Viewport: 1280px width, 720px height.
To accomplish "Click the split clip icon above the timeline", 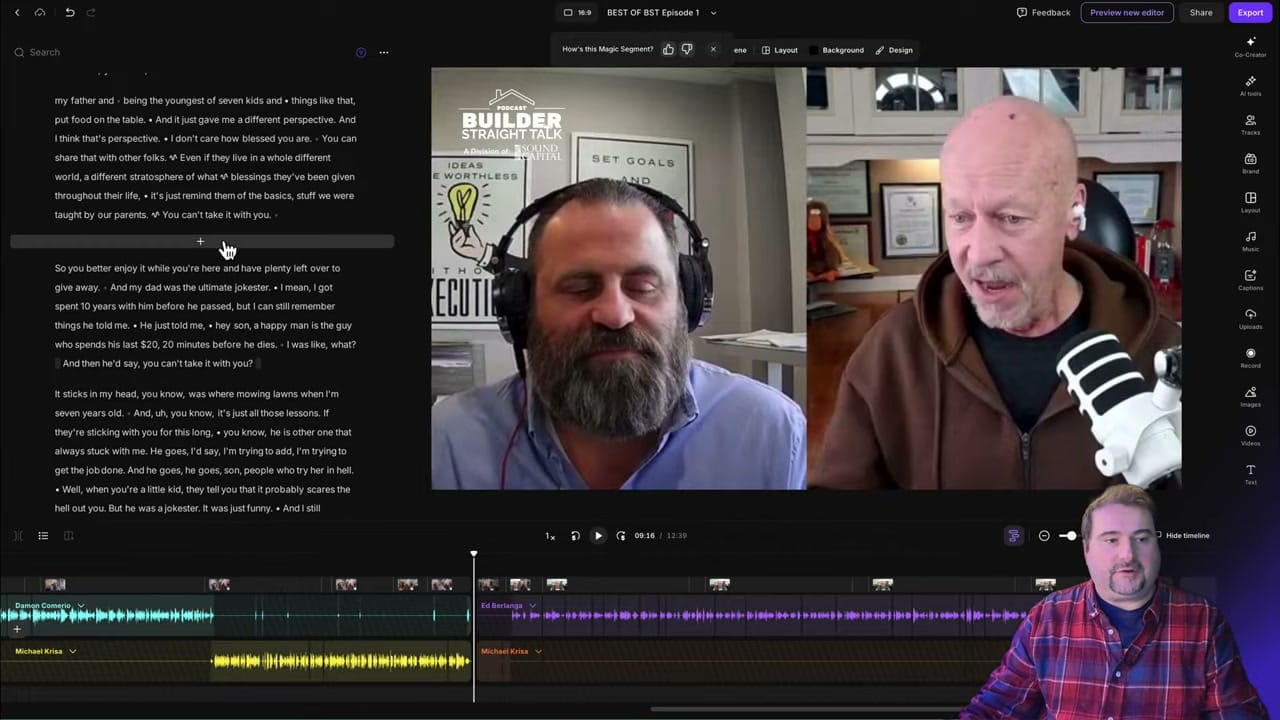I will point(18,536).
